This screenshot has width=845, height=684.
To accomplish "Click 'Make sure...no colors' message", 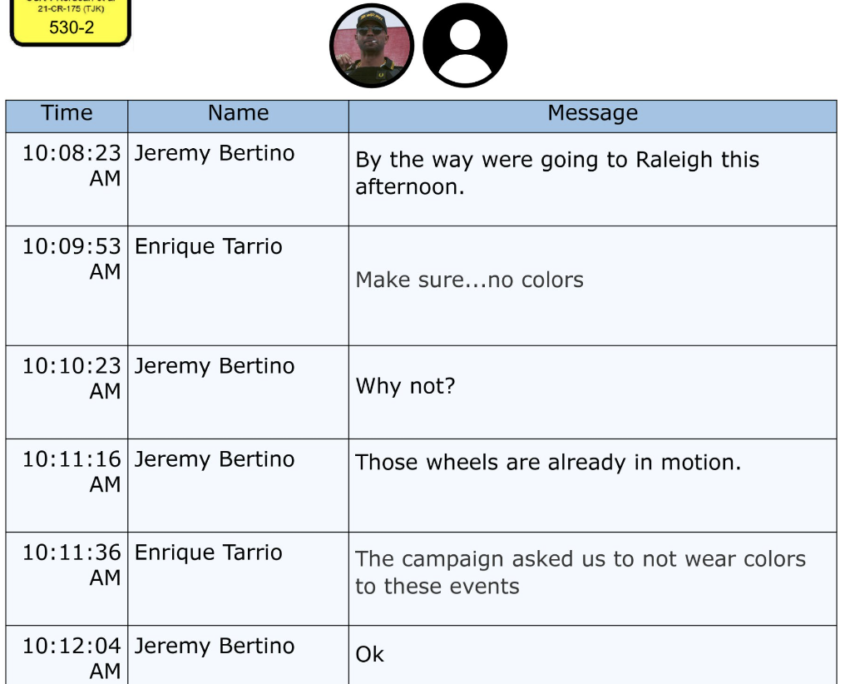I will coord(469,280).
